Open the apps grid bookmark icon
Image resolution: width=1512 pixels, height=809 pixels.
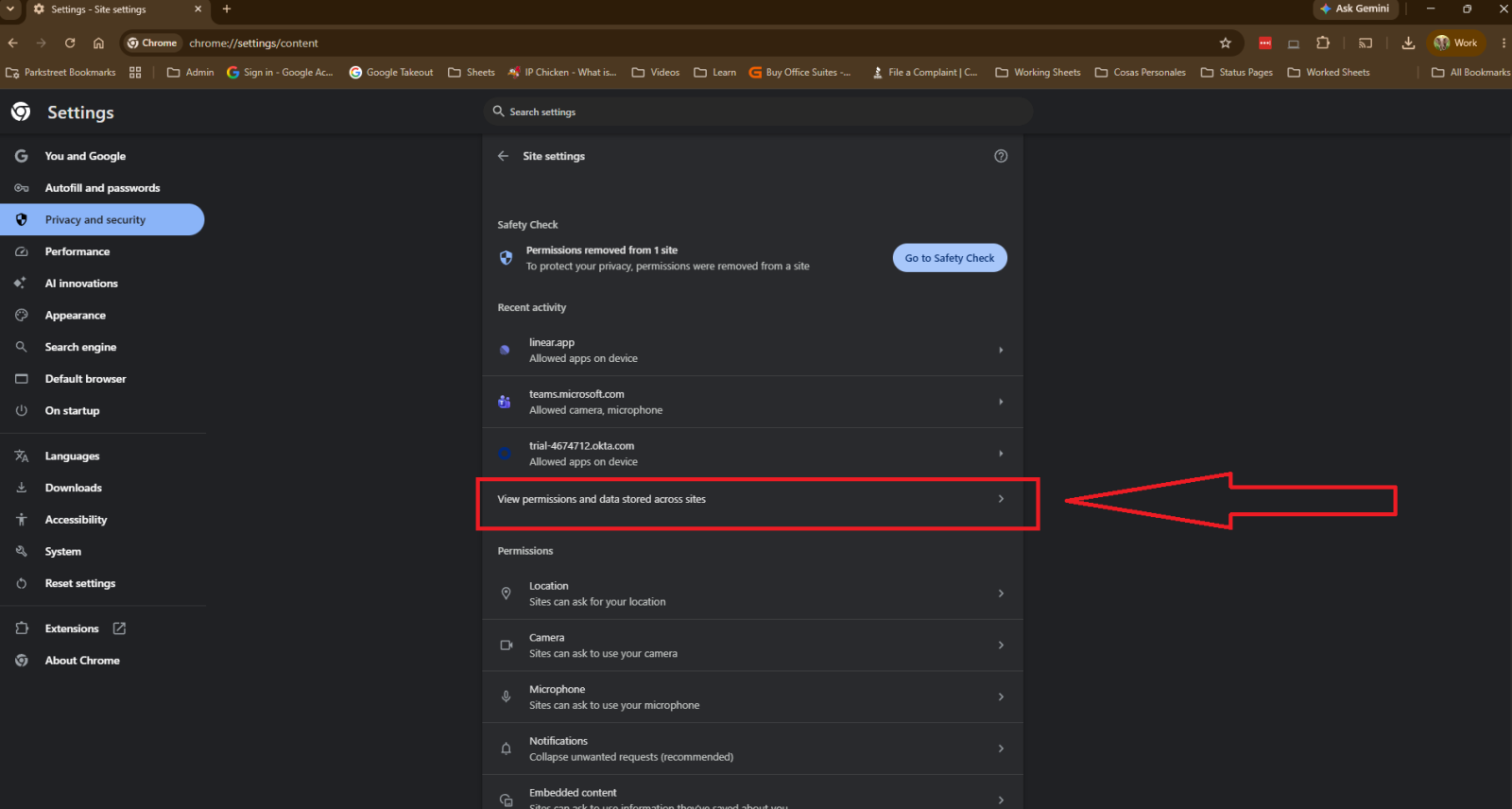point(135,72)
